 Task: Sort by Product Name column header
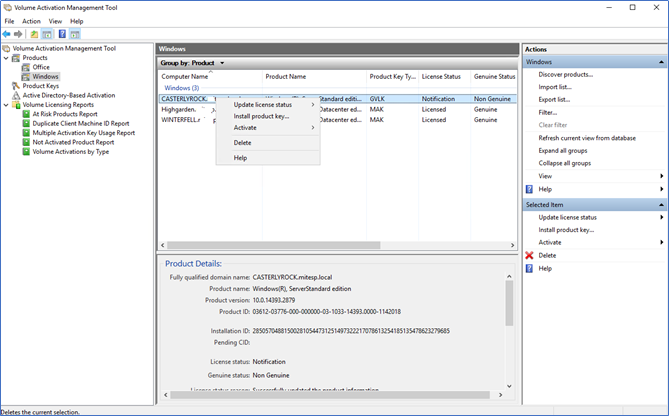pos(314,77)
